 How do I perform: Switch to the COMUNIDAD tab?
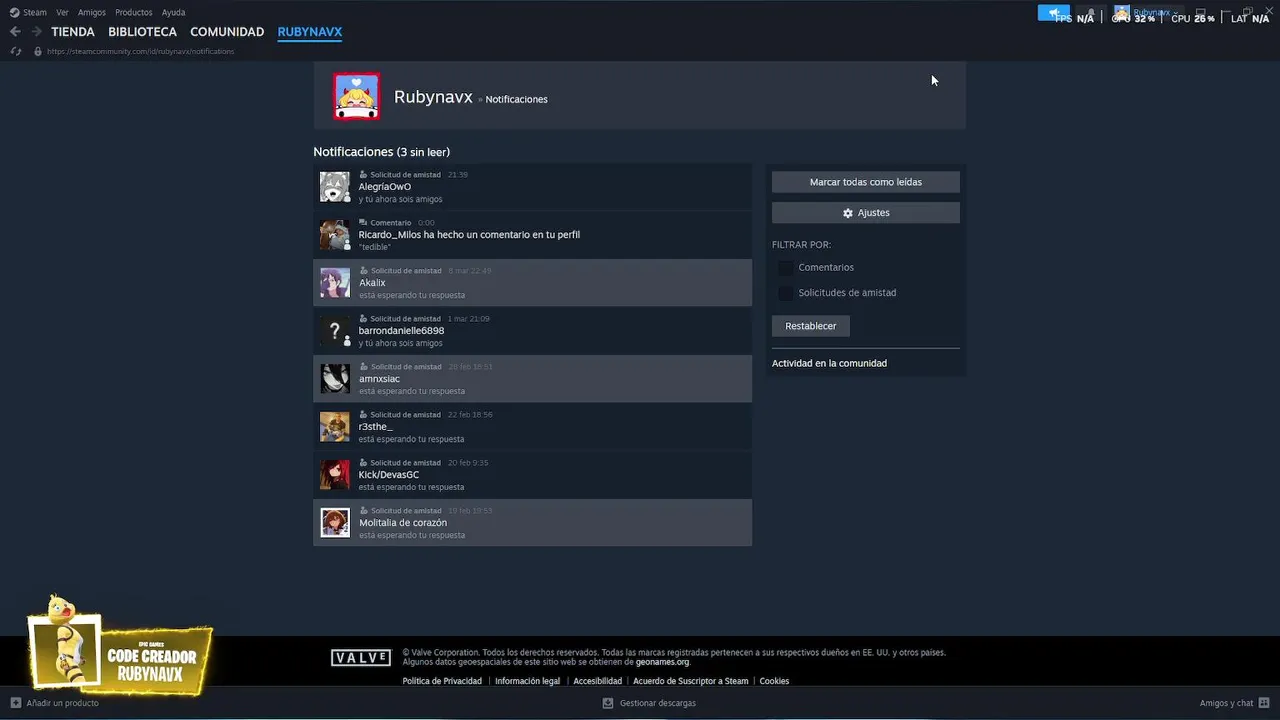click(227, 32)
